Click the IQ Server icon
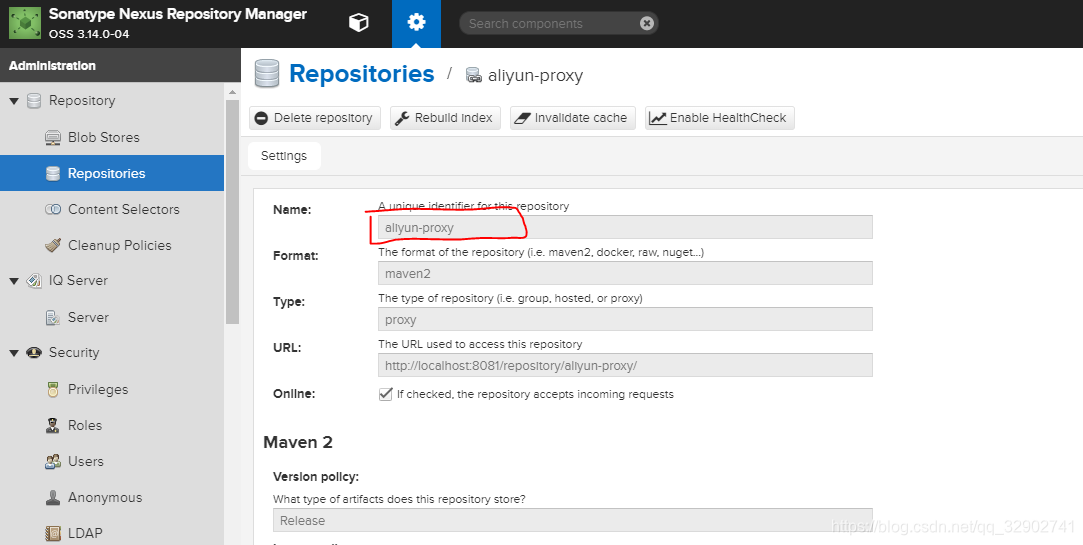The image size is (1083, 545). pyautogui.click(x=34, y=280)
